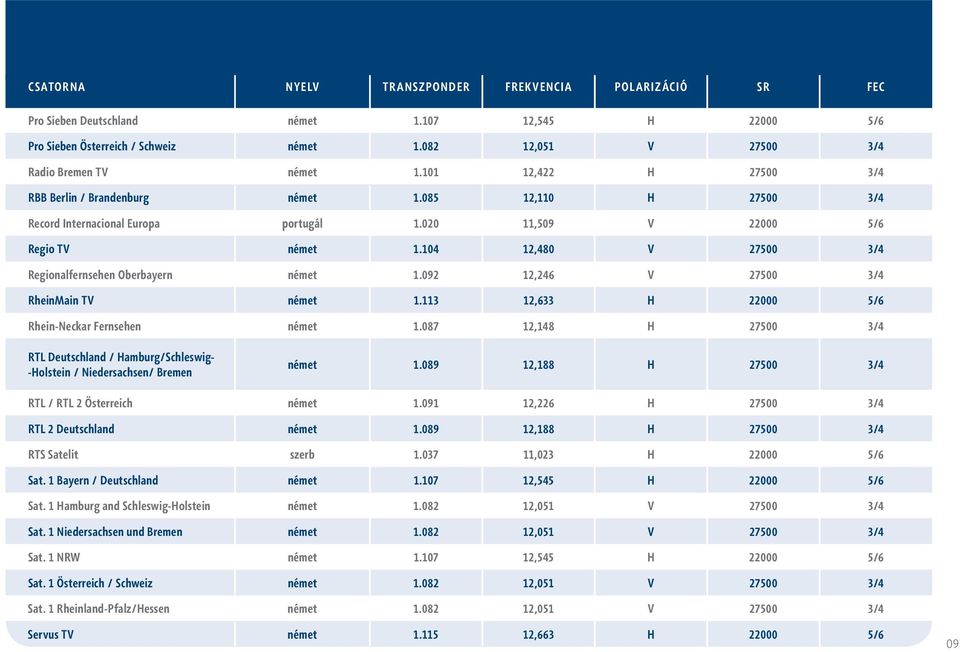
Task: Click Regionalfernsehen Oberbayern channel name
Action: coord(100,275)
